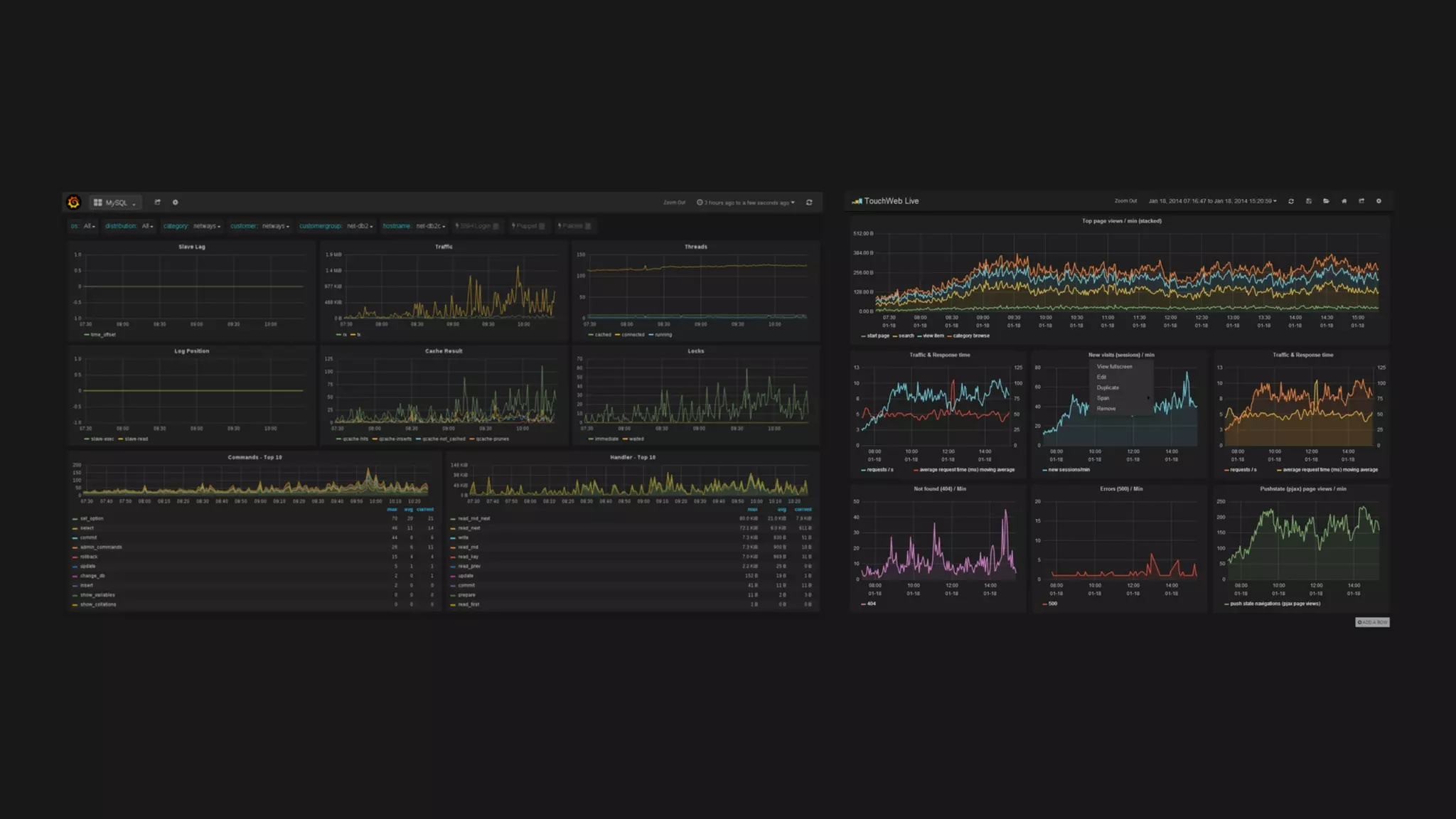Open the customergroup net-db2 dropdown

coord(359,226)
